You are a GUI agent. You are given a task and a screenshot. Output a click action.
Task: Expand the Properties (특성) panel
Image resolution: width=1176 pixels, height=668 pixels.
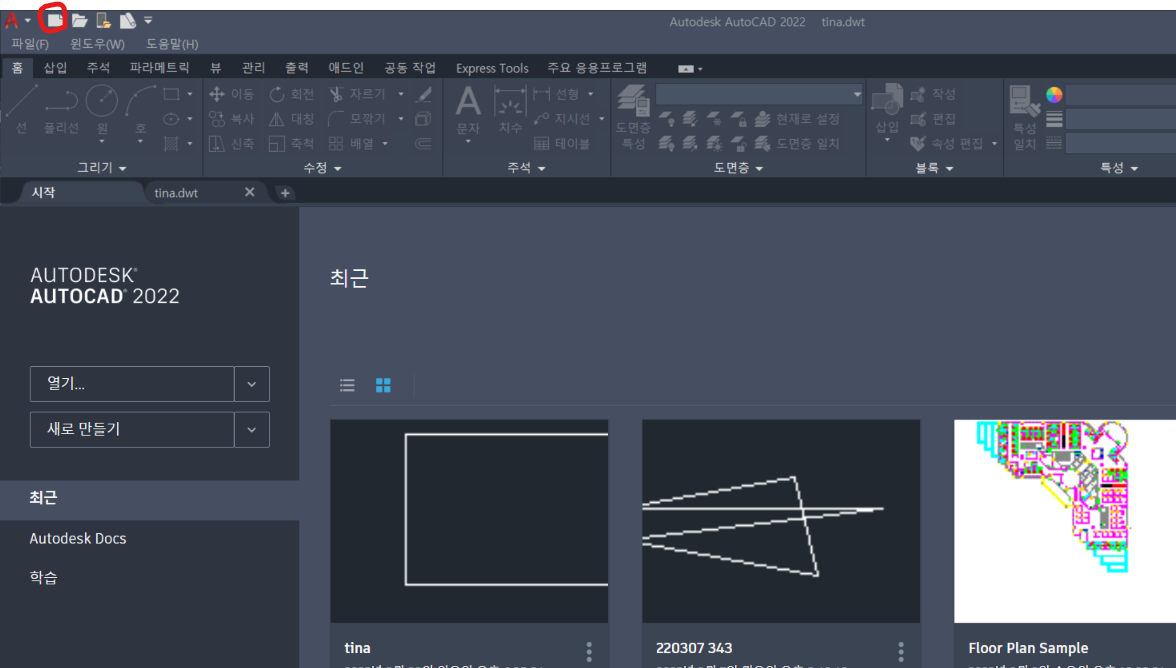click(x=1119, y=168)
